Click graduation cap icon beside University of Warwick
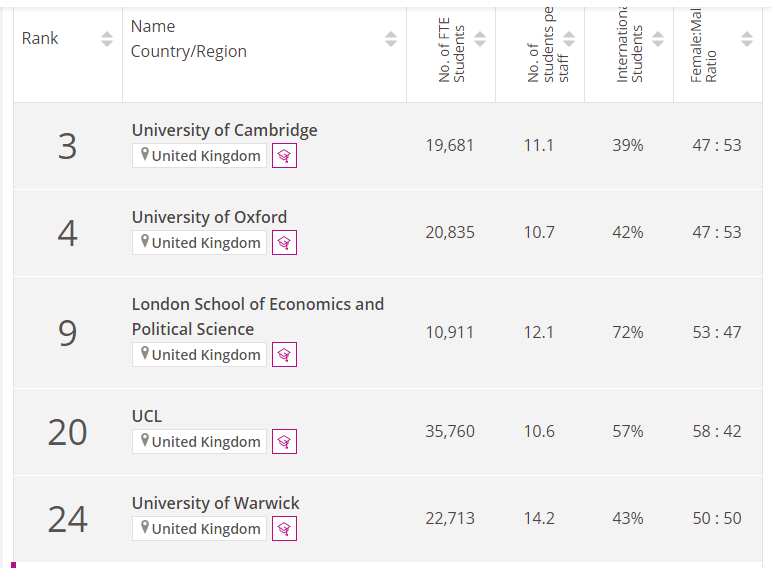Screen dimensions: 772x568 284,529
